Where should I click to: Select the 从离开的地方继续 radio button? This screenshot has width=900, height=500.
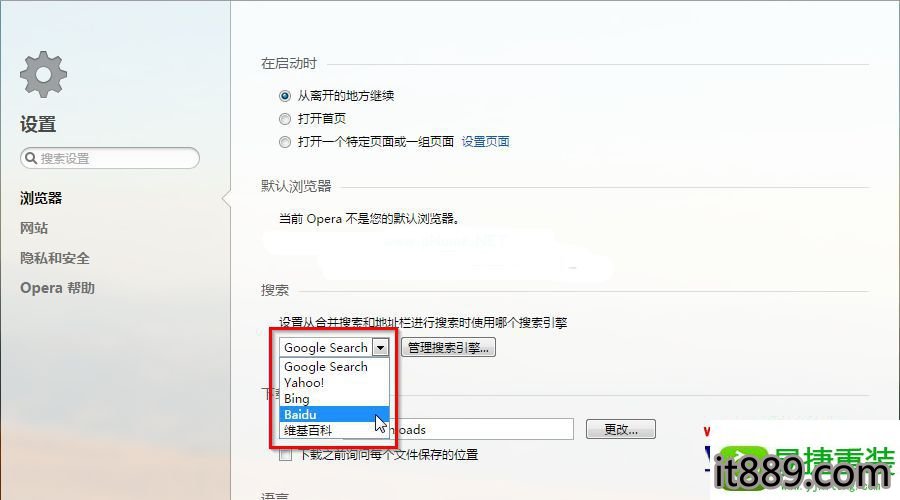pyautogui.click(x=285, y=96)
